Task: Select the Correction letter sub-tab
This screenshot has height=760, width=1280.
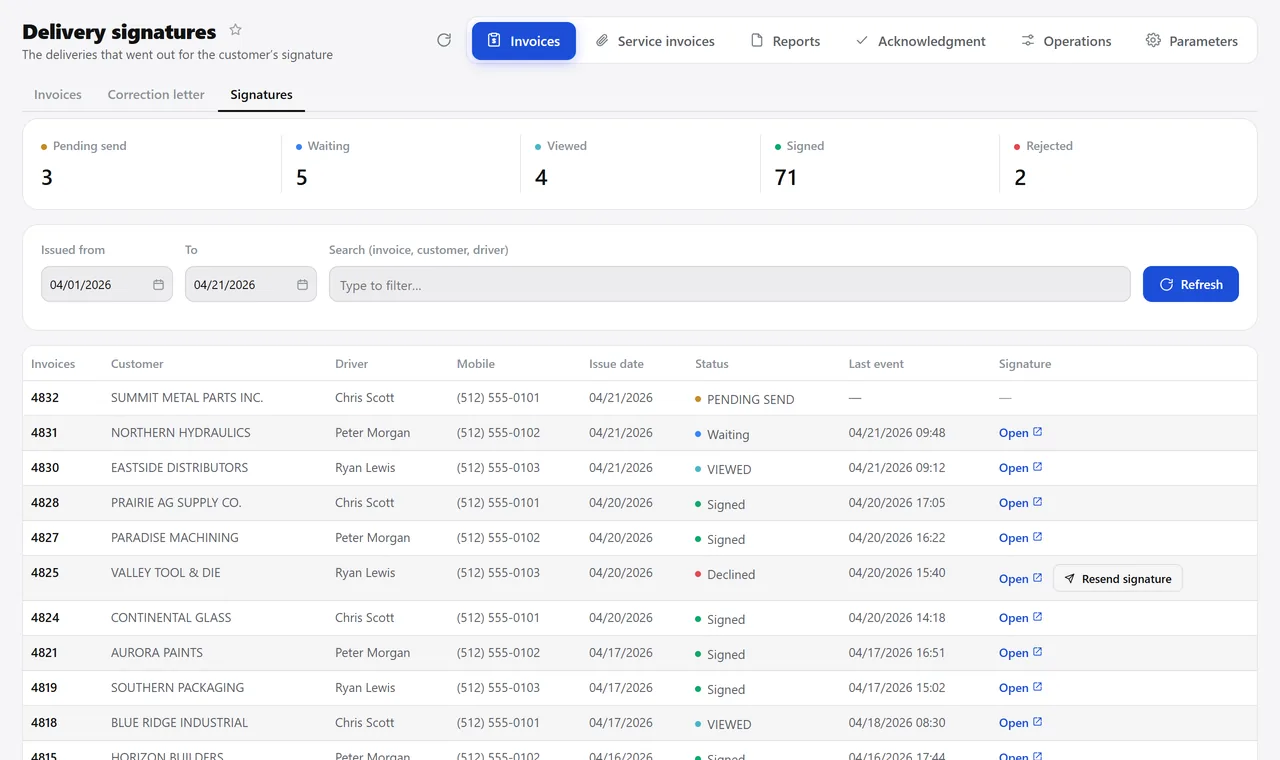Action: coord(156,95)
